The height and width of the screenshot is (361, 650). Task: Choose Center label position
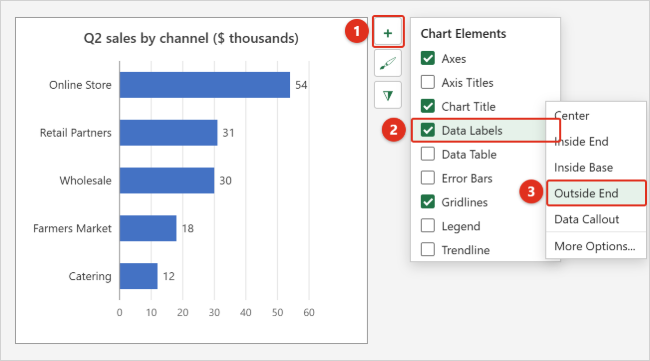tap(596, 116)
